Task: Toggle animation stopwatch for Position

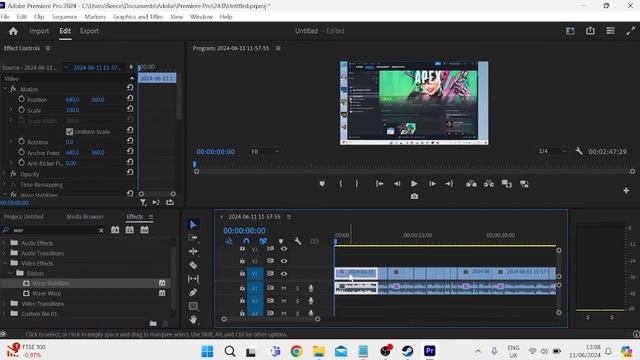Action: [22, 99]
